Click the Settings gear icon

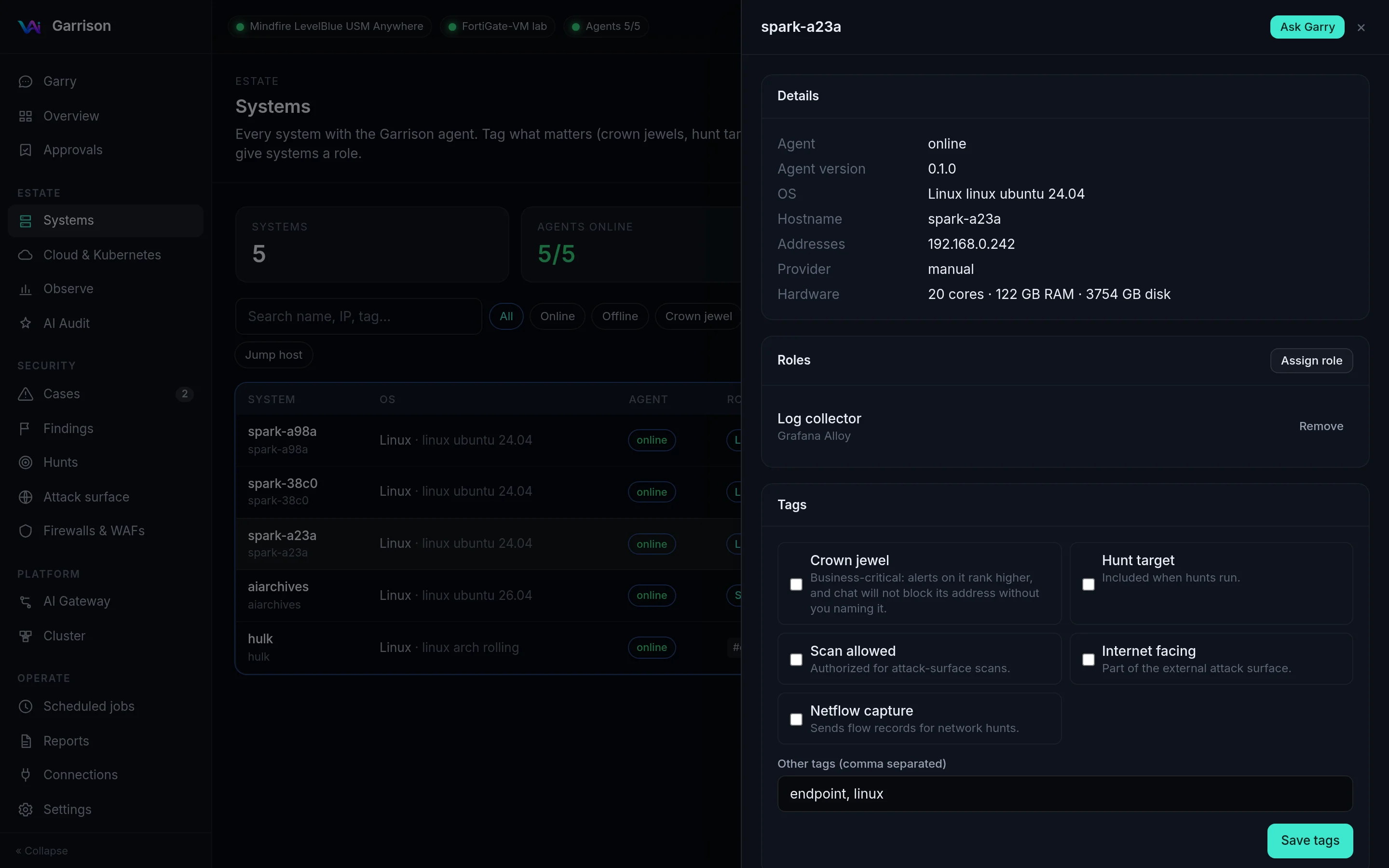coord(25,810)
